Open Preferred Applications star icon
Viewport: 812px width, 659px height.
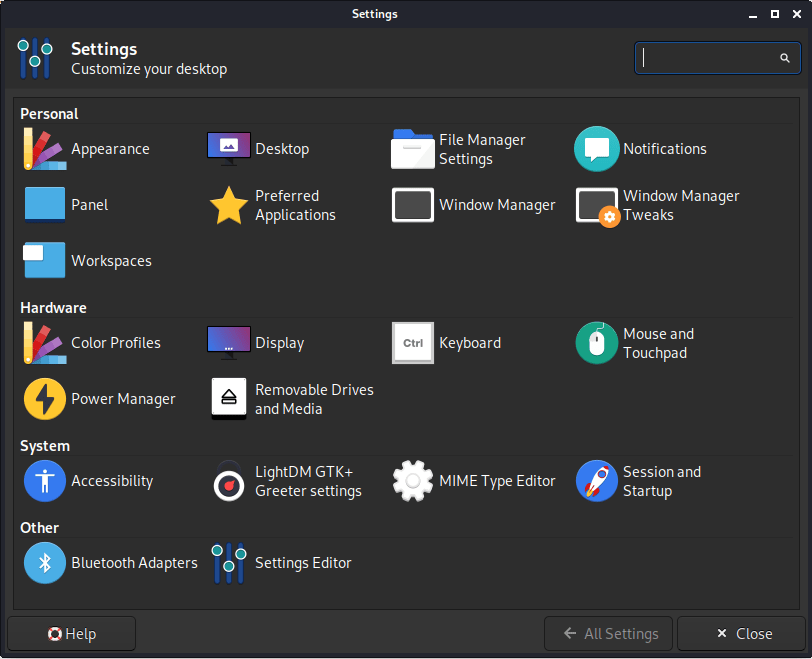click(229, 205)
